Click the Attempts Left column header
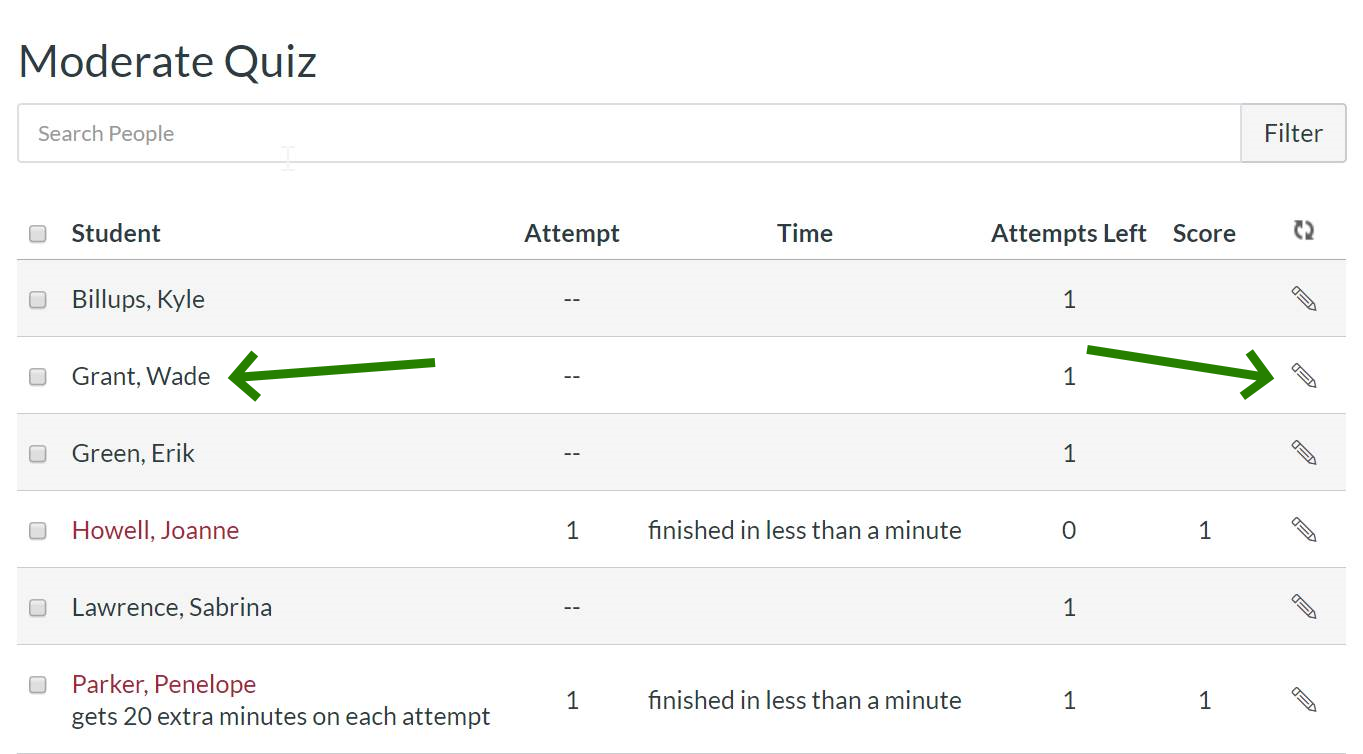Image resolution: width=1363 pixels, height=754 pixels. pyautogui.click(x=1068, y=233)
